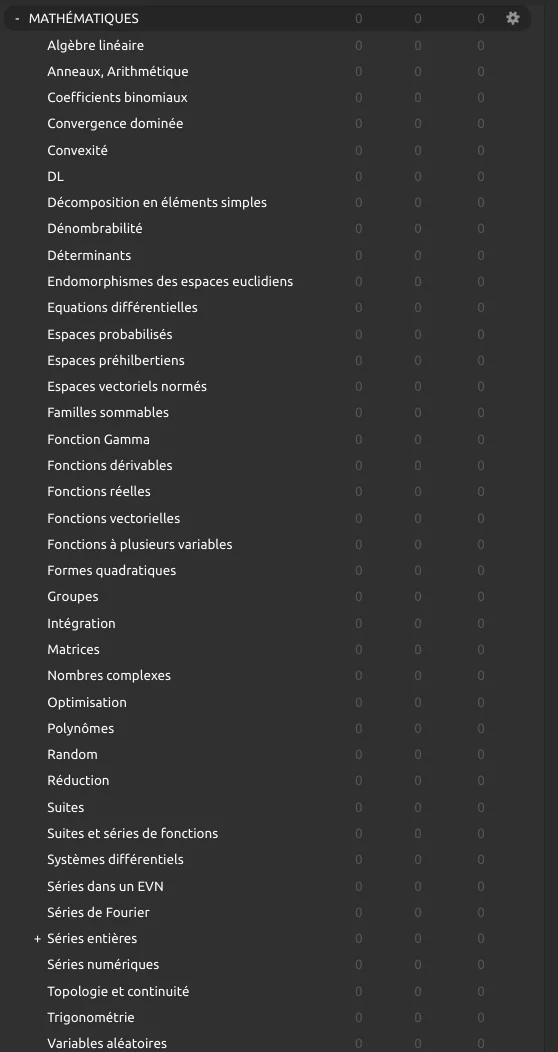Open Endomorphismes des espaces euclidiens deck
The image size is (558, 1052).
170,281
